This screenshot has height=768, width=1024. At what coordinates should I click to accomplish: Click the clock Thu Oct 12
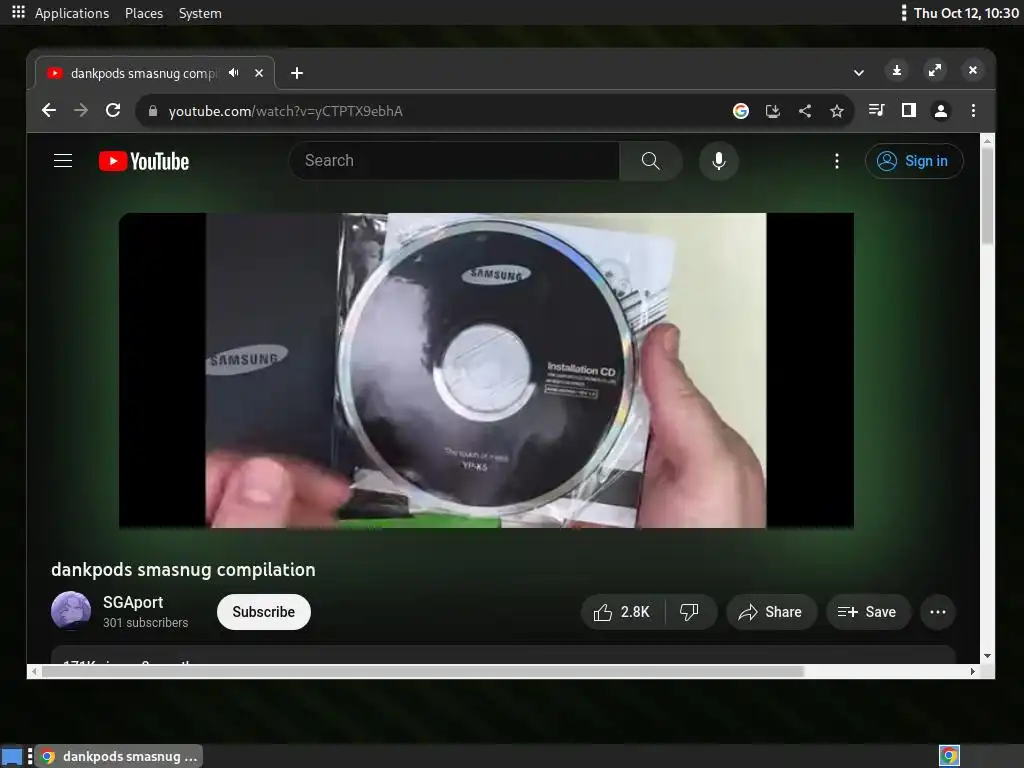pos(966,13)
